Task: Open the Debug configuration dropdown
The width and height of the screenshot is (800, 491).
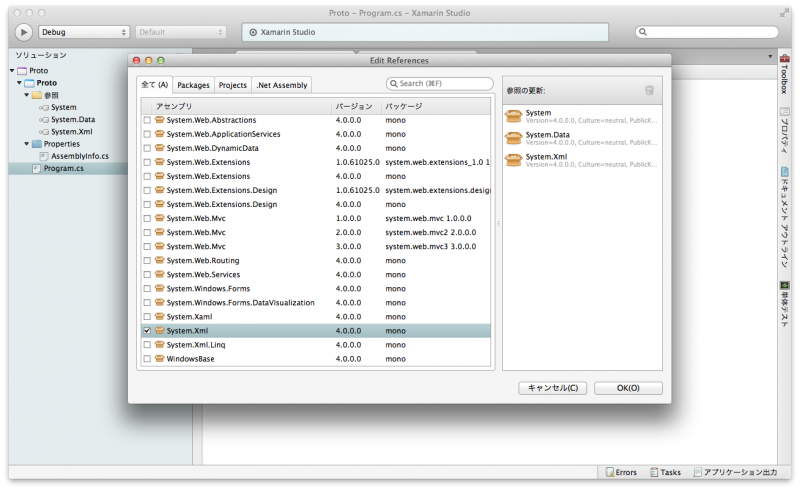Action: tap(84, 32)
